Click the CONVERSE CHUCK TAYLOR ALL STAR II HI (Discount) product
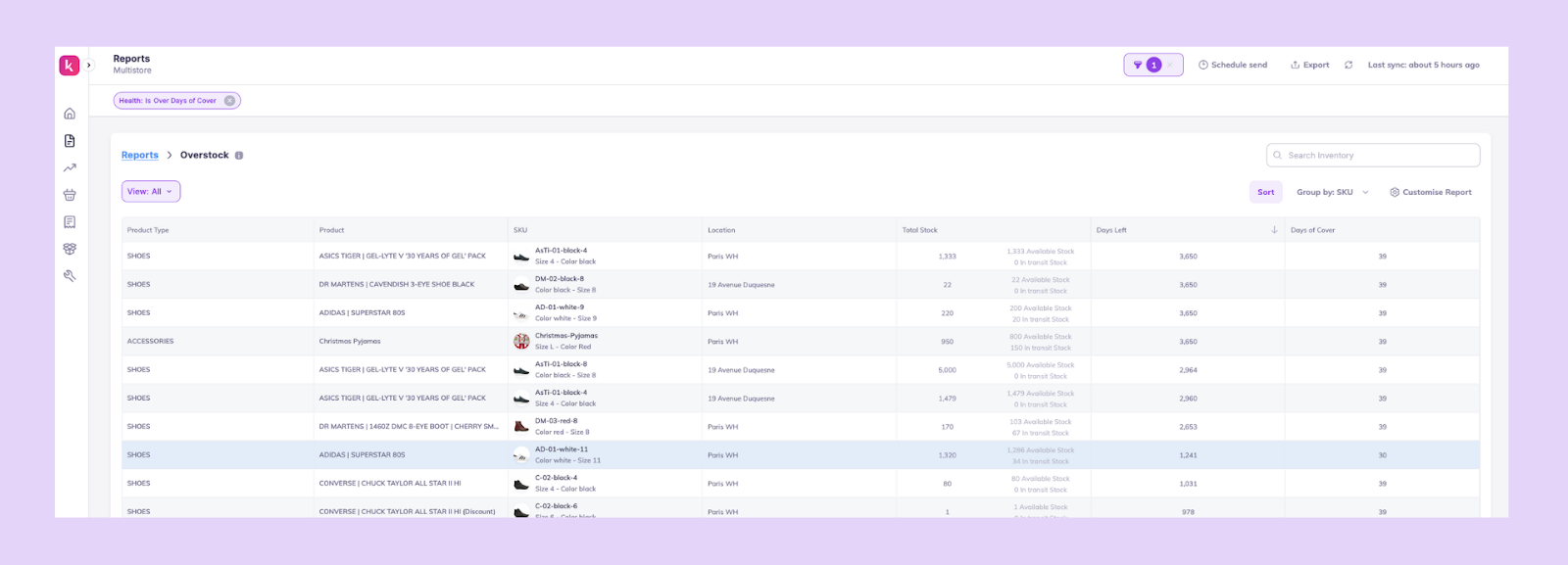The height and width of the screenshot is (565, 1568). coord(407,512)
